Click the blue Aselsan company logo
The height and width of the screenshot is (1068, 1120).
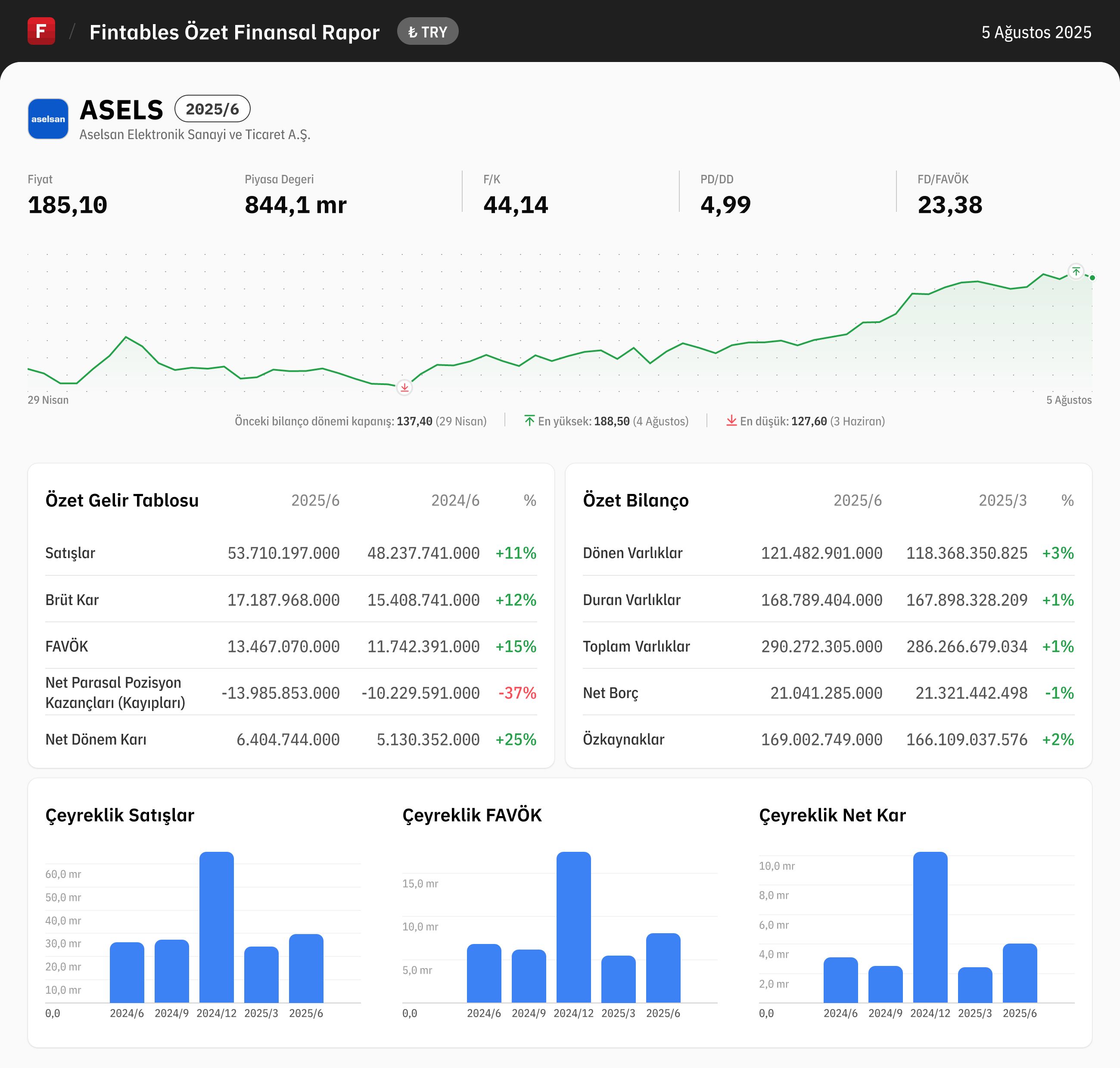[48, 119]
